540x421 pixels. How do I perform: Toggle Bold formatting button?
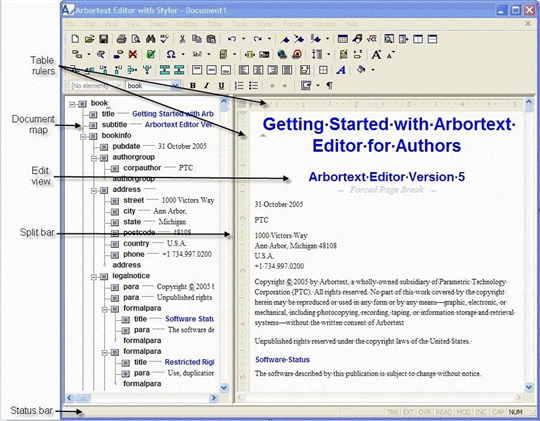tap(193, 86)
